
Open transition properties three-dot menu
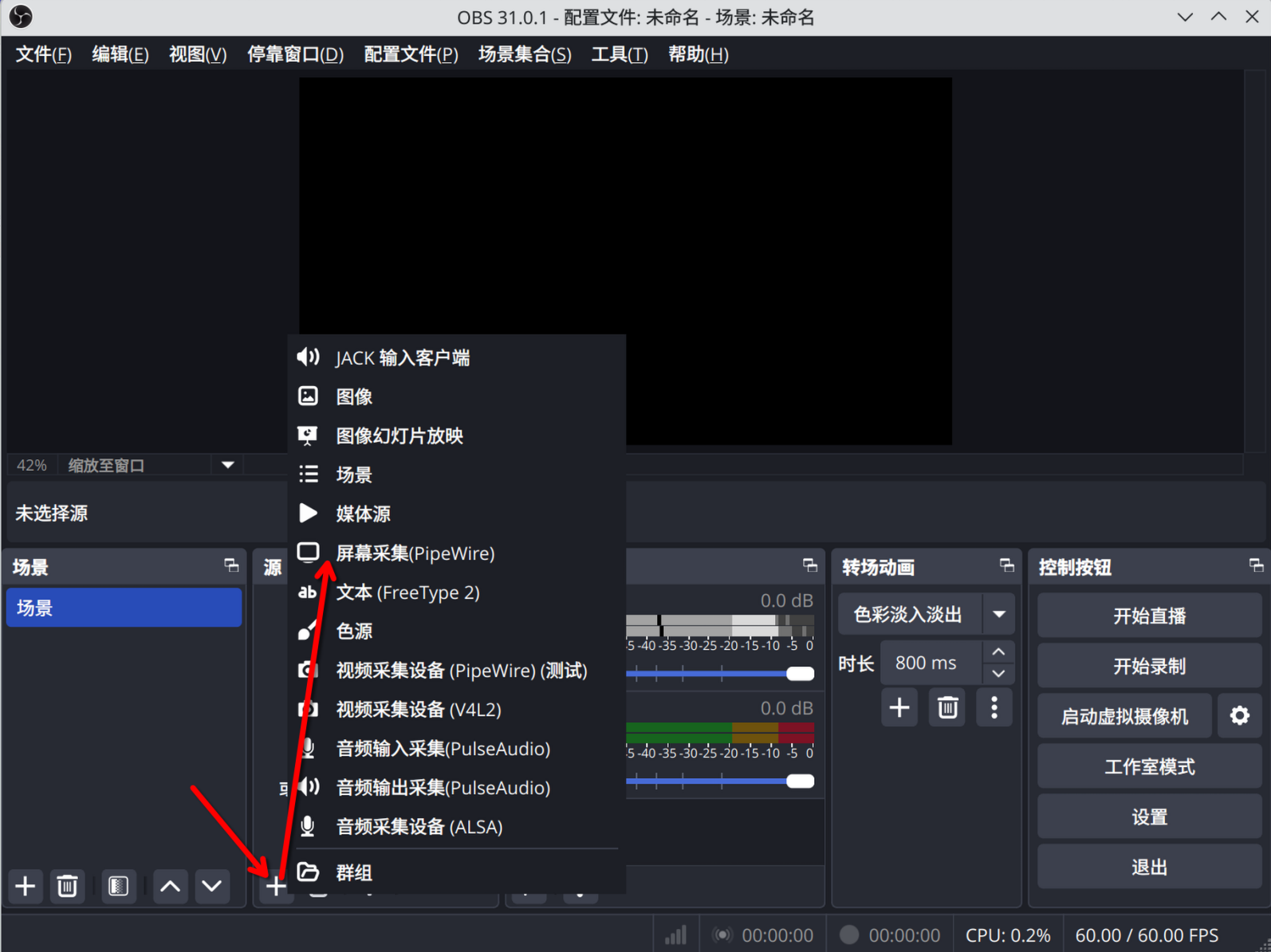pos(994,707)
